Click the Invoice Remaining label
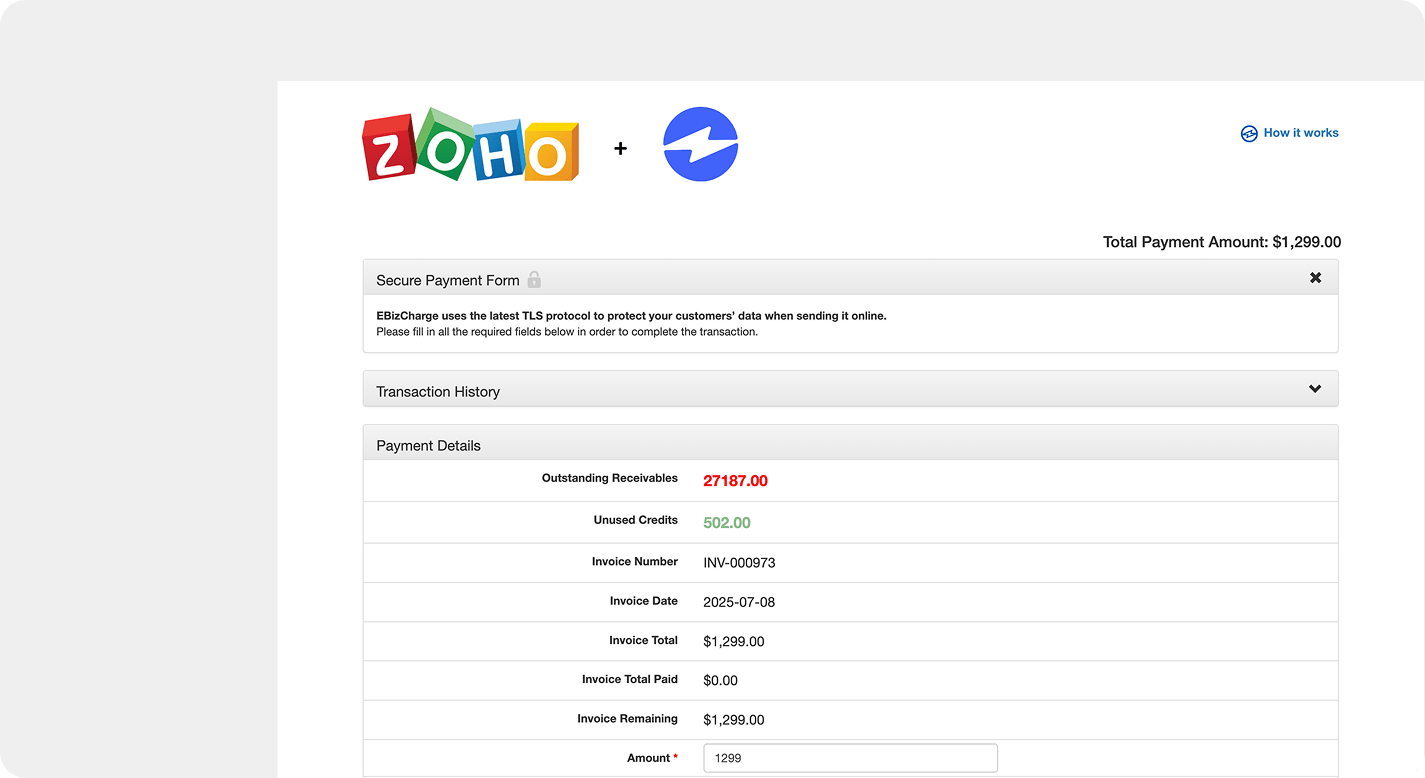This screenshot has width=1425, height=778. coord(628,719)
